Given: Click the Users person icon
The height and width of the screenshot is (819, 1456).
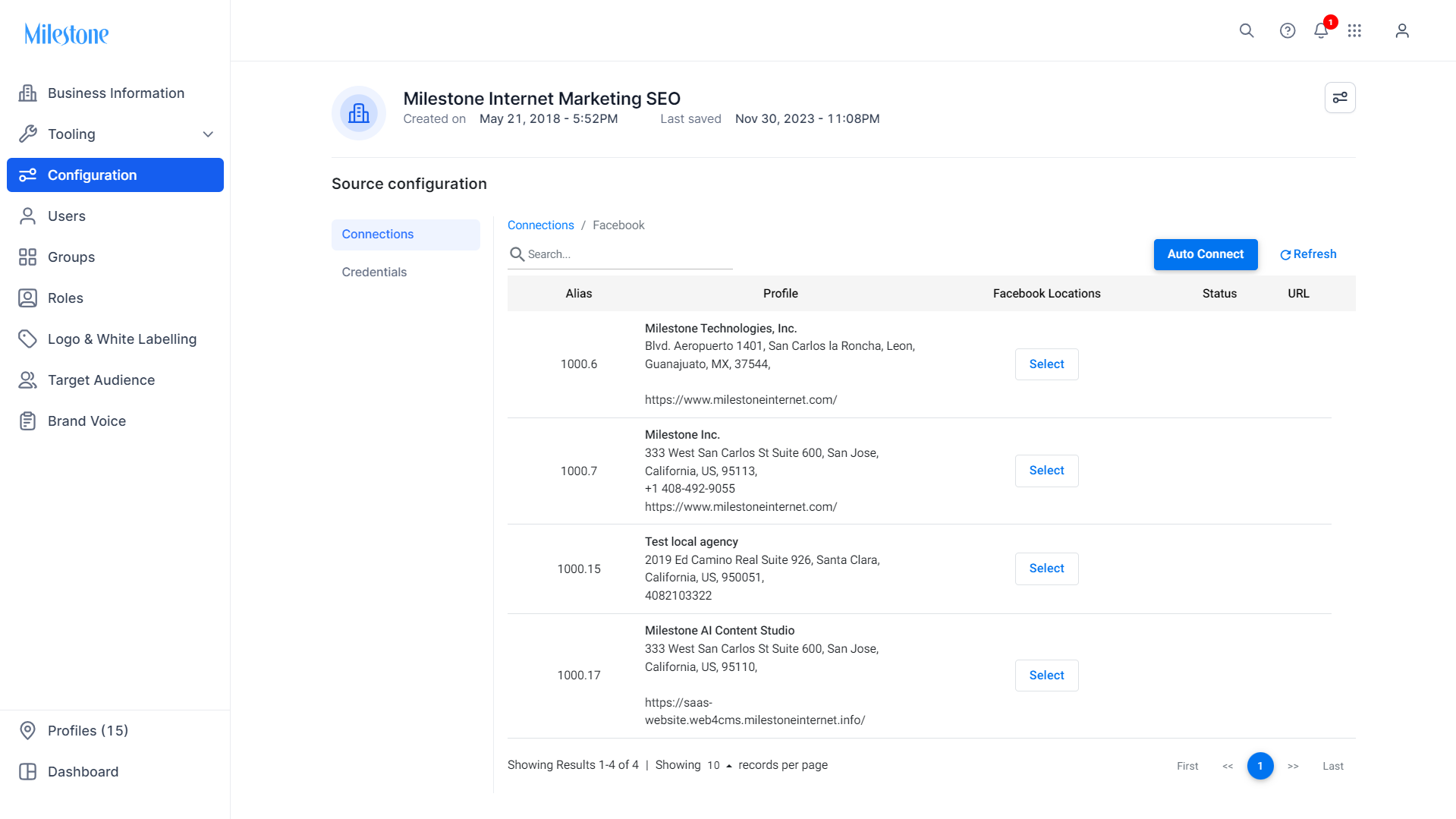Looking at the screenshot, I should click(x=28, y=216).
